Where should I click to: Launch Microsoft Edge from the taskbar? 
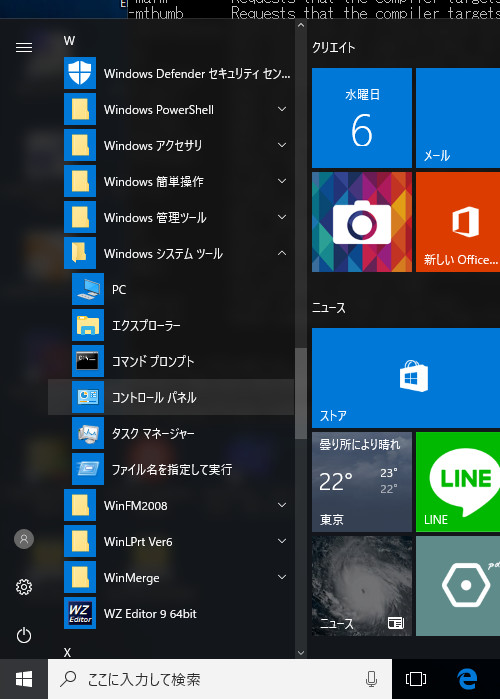pyautogui.click(x=467, y=679)
